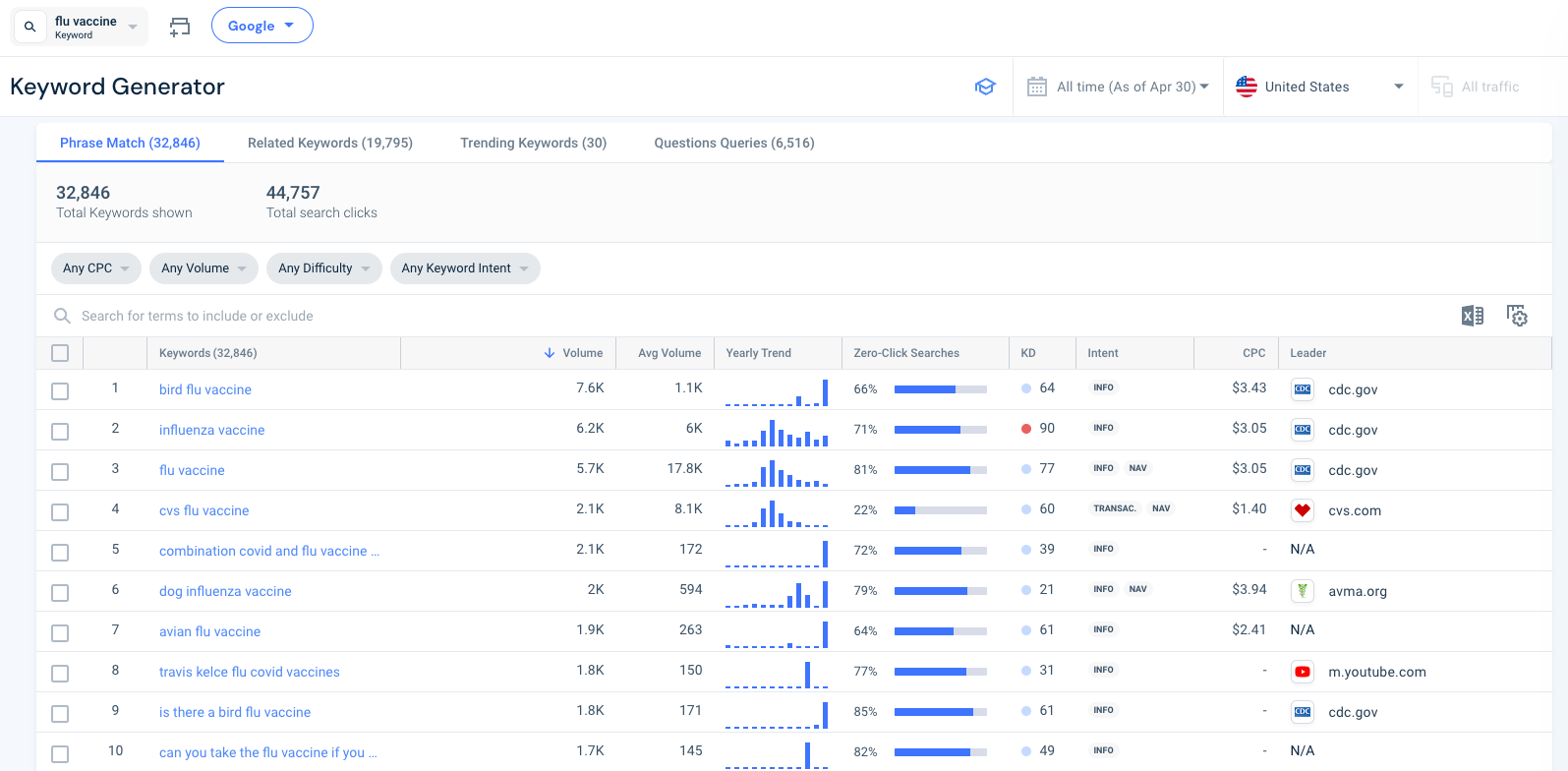The image size is (1568, 771).
Task: Click the Excel export icon
Action: [x=1472, y=316]
